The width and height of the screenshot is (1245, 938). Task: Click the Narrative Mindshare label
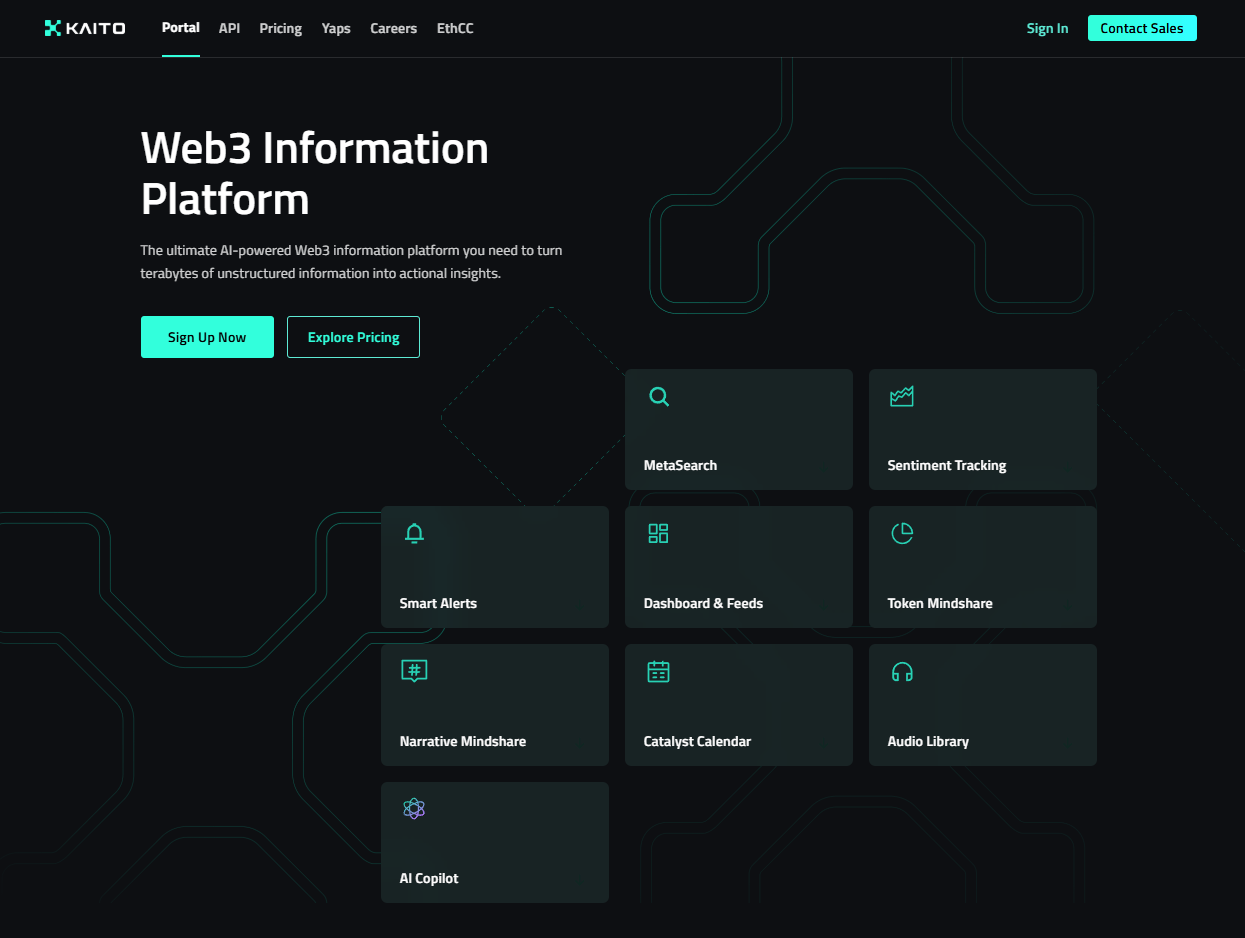pos(463,741)
